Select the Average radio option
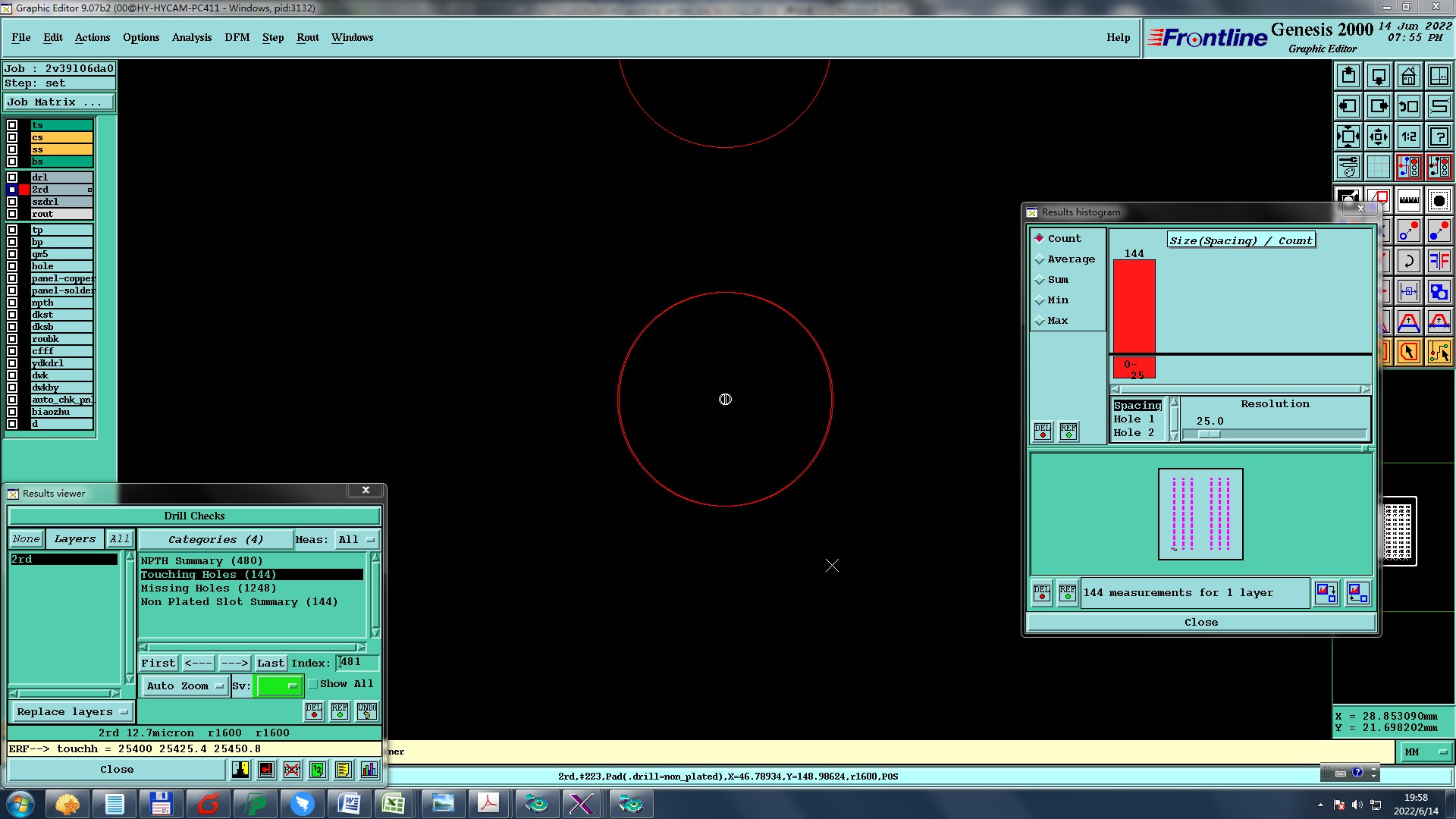 (x=1040, y=260)
